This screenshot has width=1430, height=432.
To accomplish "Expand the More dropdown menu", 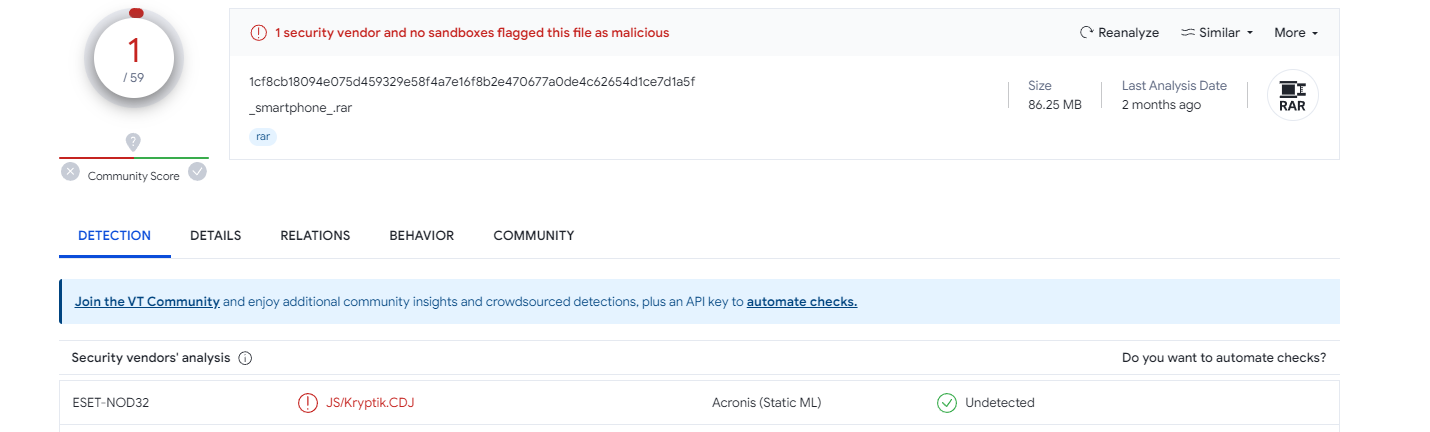I will 1296,33.
